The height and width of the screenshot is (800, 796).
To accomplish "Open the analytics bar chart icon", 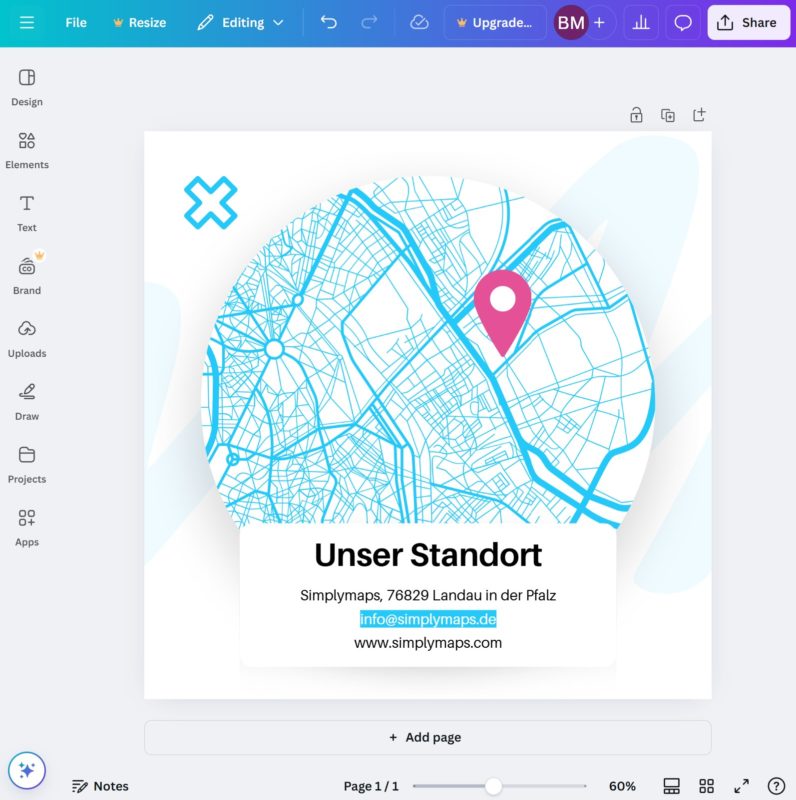I will pyautogui.click(x=641, y=22).
